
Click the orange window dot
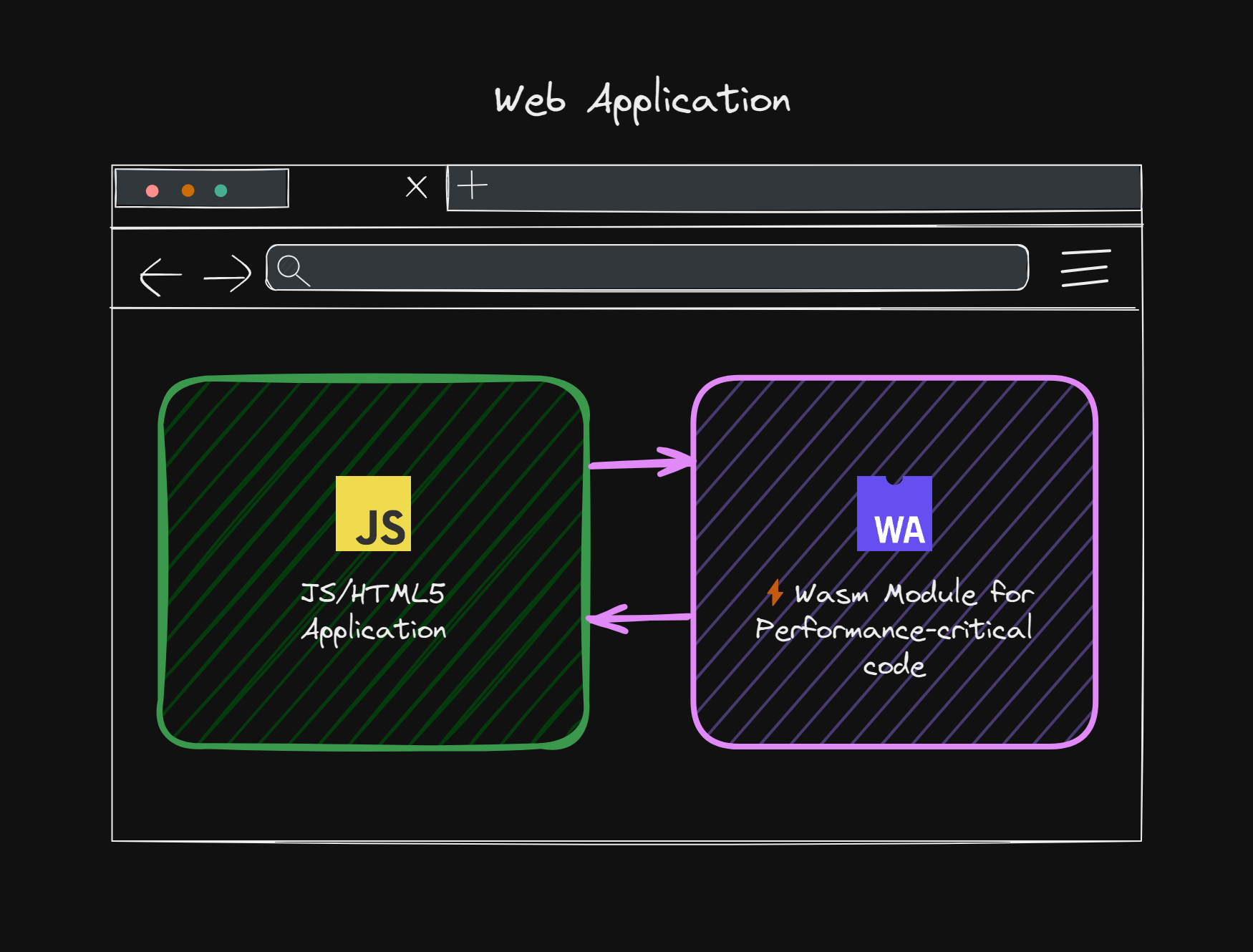(x=188, y=190)
